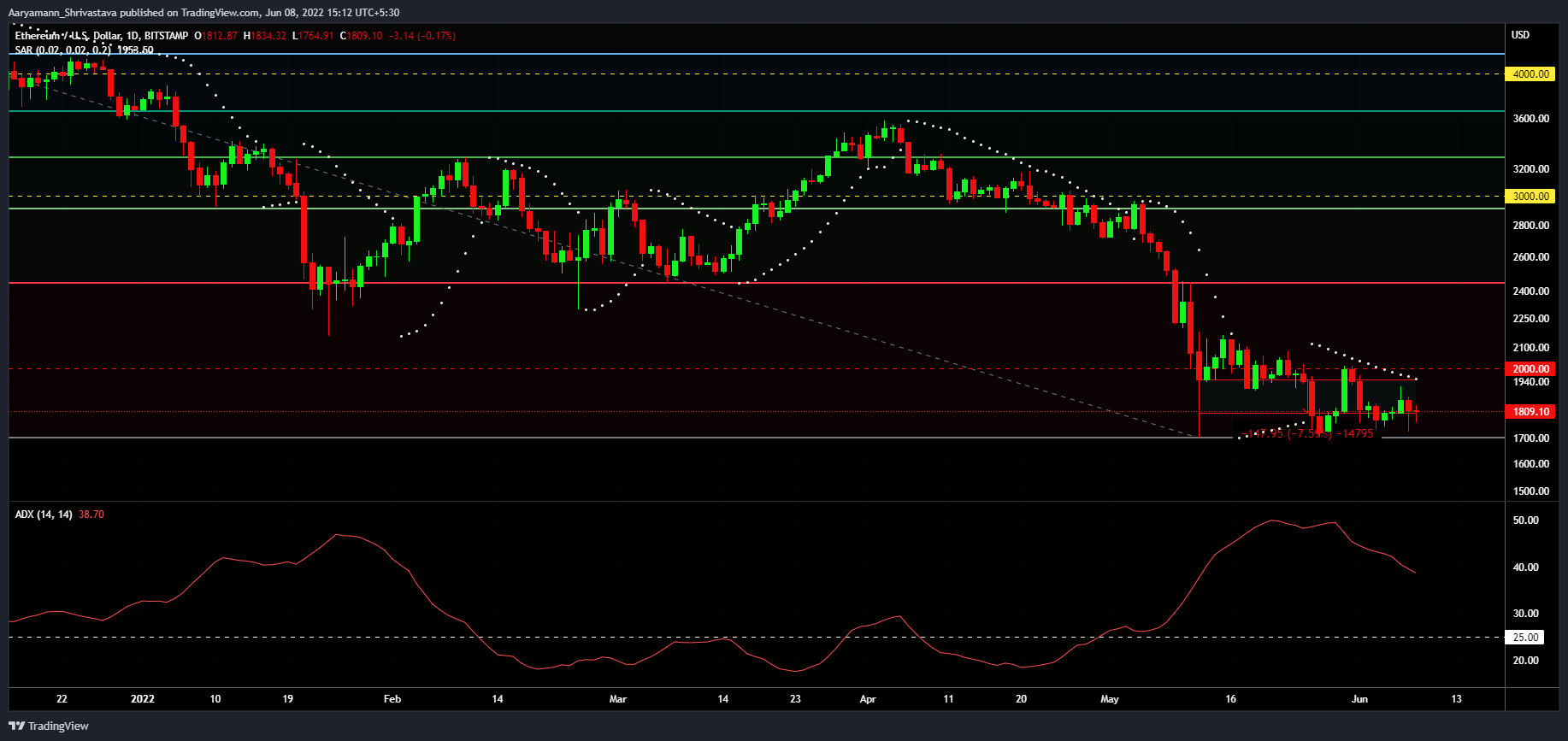1568x741 pixels.
Task: Click the yellow 3000.00 price label
Action: pos(1530,197)
